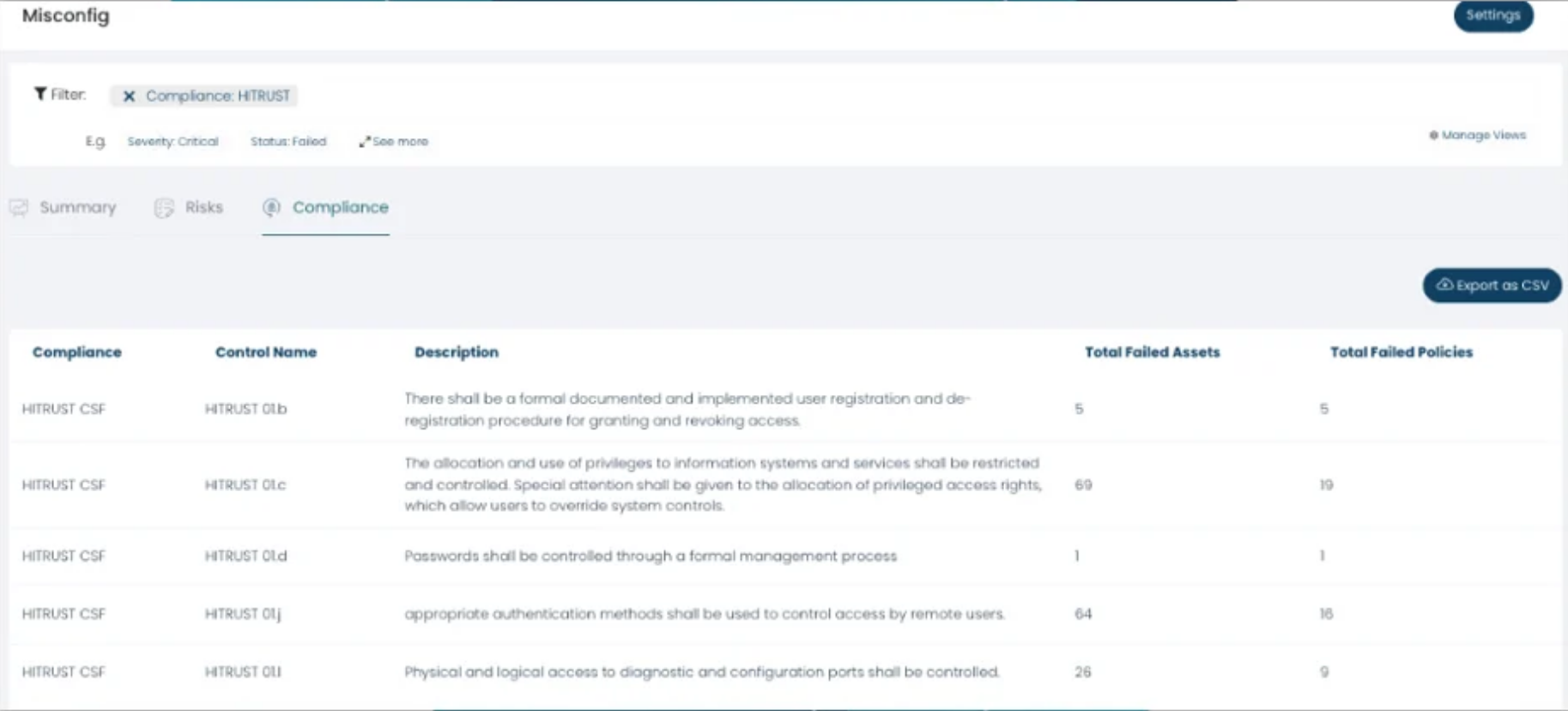The height and width of the screenshot is (711, 1568).
Task: Click failed policies count 9
Action: point(1324,671)
